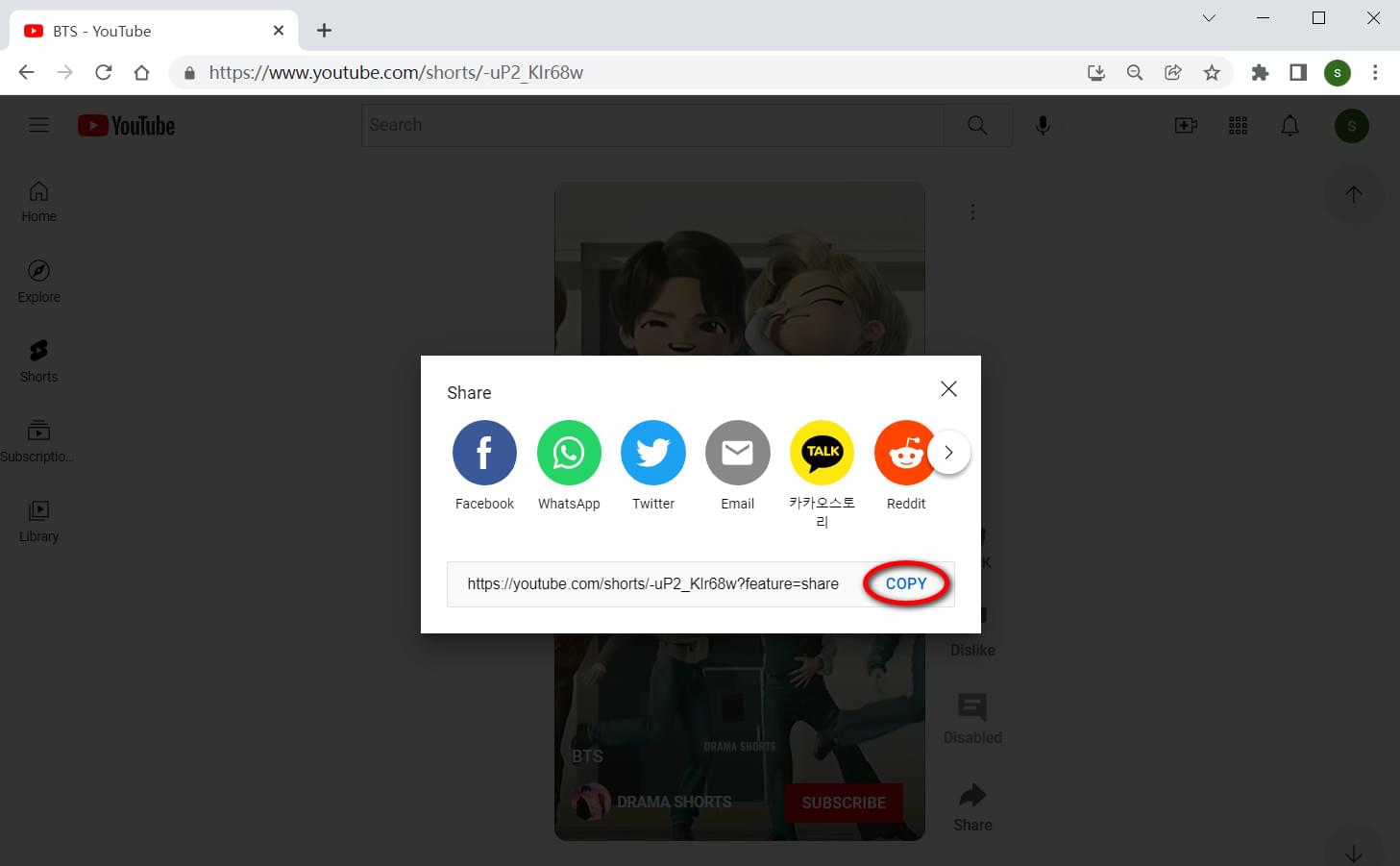The height and width of the screenshot is (866, 1400).
Task: Reload the page
Action: (103, 72)
